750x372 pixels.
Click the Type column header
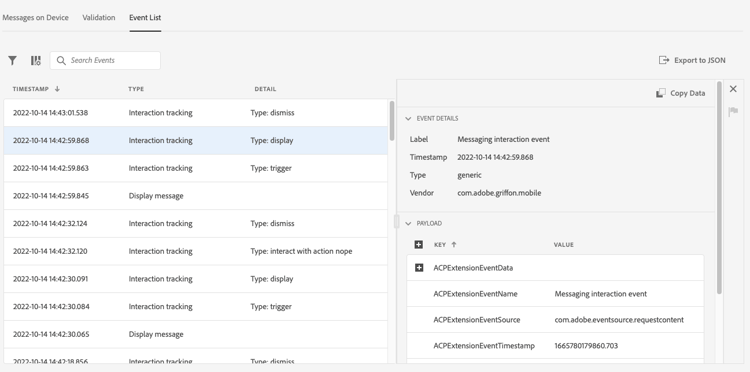pyautogui.click(x=136, y=89)
